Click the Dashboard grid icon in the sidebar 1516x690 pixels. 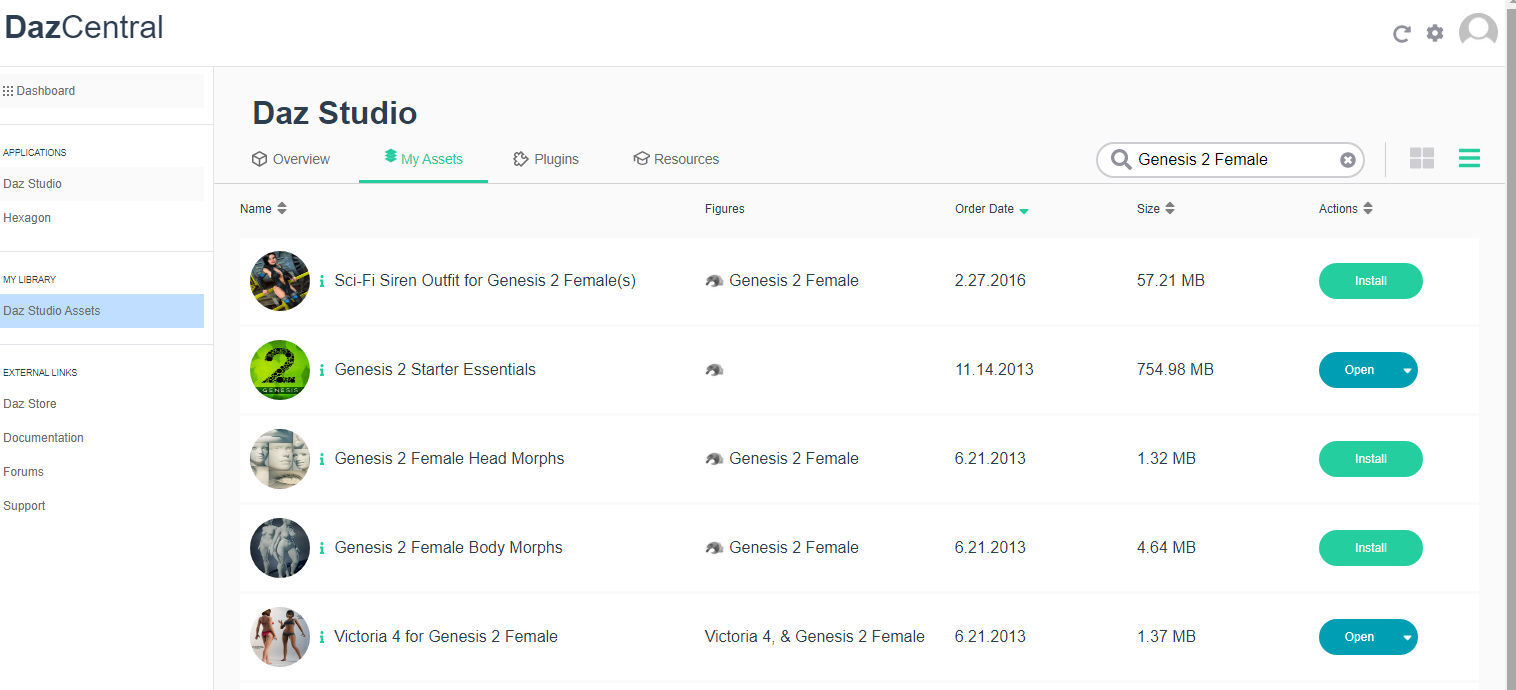(8, 91)
